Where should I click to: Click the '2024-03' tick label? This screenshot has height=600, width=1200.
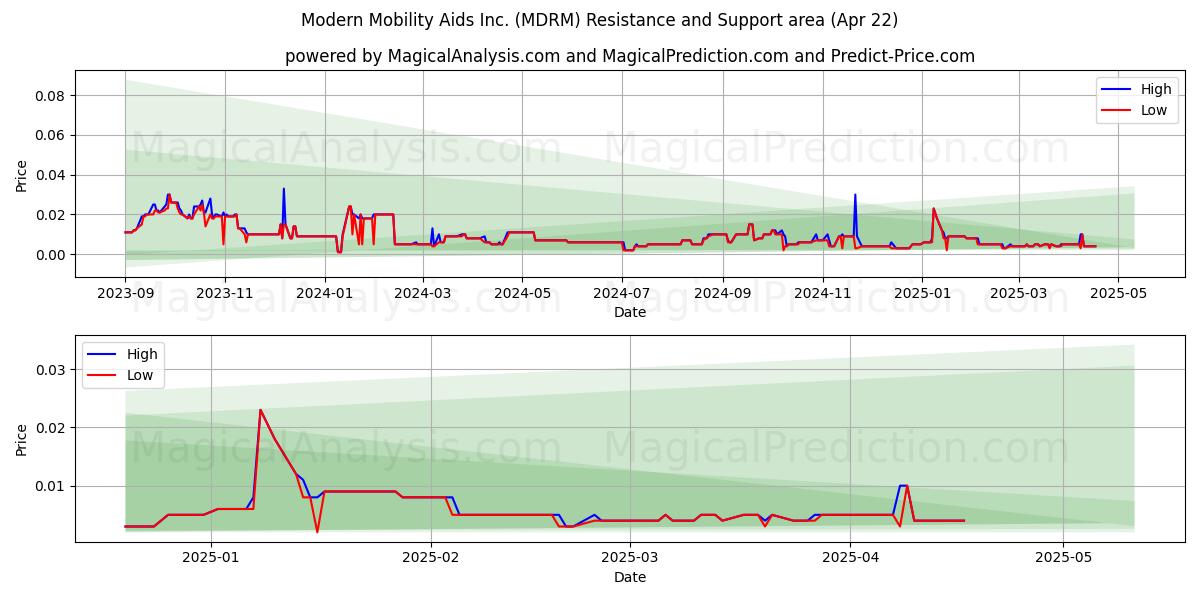(422, 294)
